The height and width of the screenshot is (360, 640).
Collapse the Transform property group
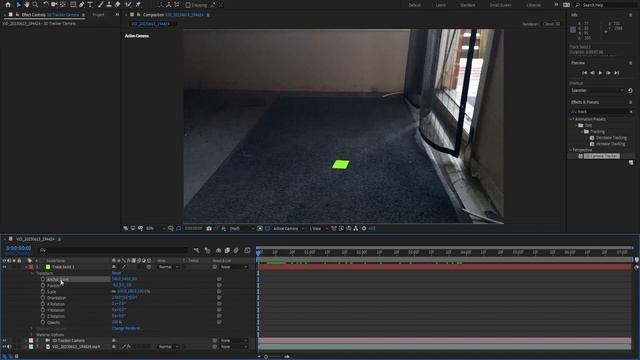(32, 273)
